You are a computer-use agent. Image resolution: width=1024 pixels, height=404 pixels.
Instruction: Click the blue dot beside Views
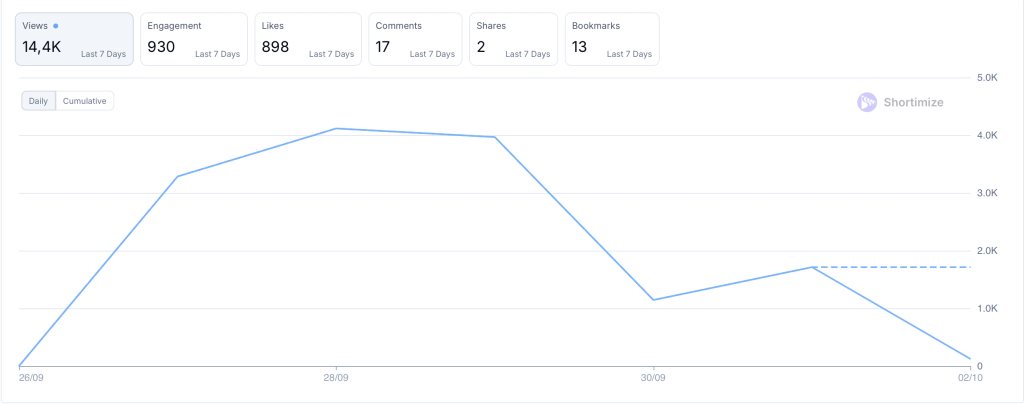(56, 25)
